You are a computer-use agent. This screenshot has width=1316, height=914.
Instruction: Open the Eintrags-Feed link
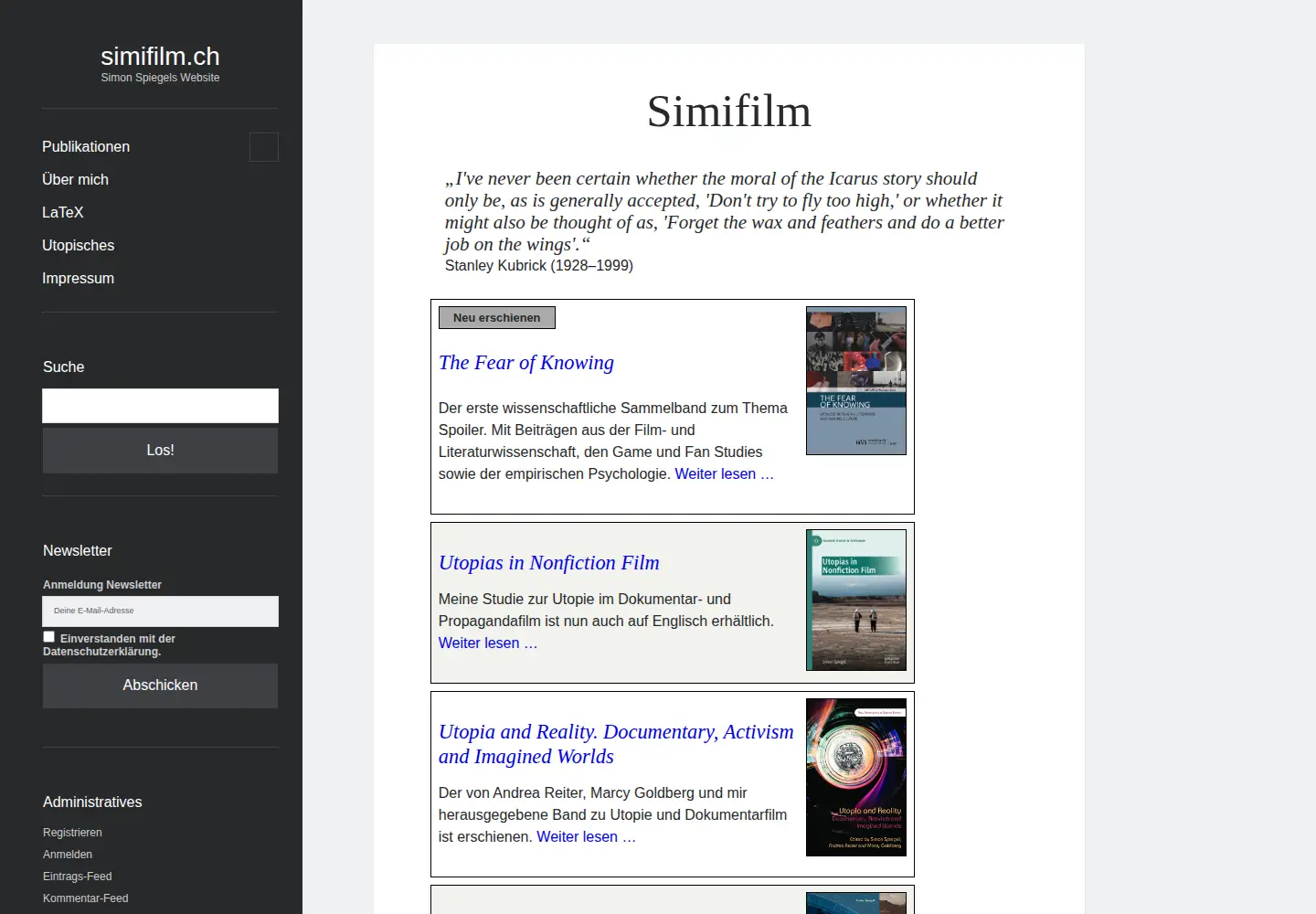pyautogui.click(x=78, y=877)
